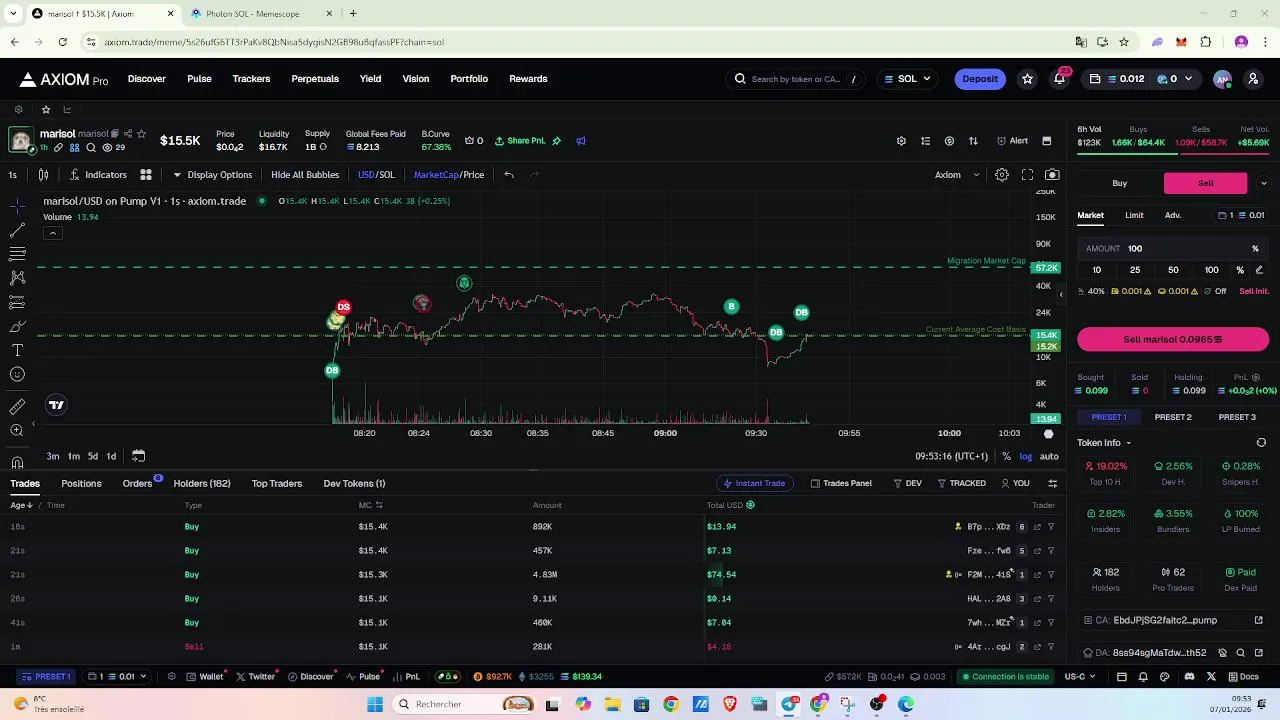
Task: Refresh the Token Info panel
Action: coord(1261,443)
